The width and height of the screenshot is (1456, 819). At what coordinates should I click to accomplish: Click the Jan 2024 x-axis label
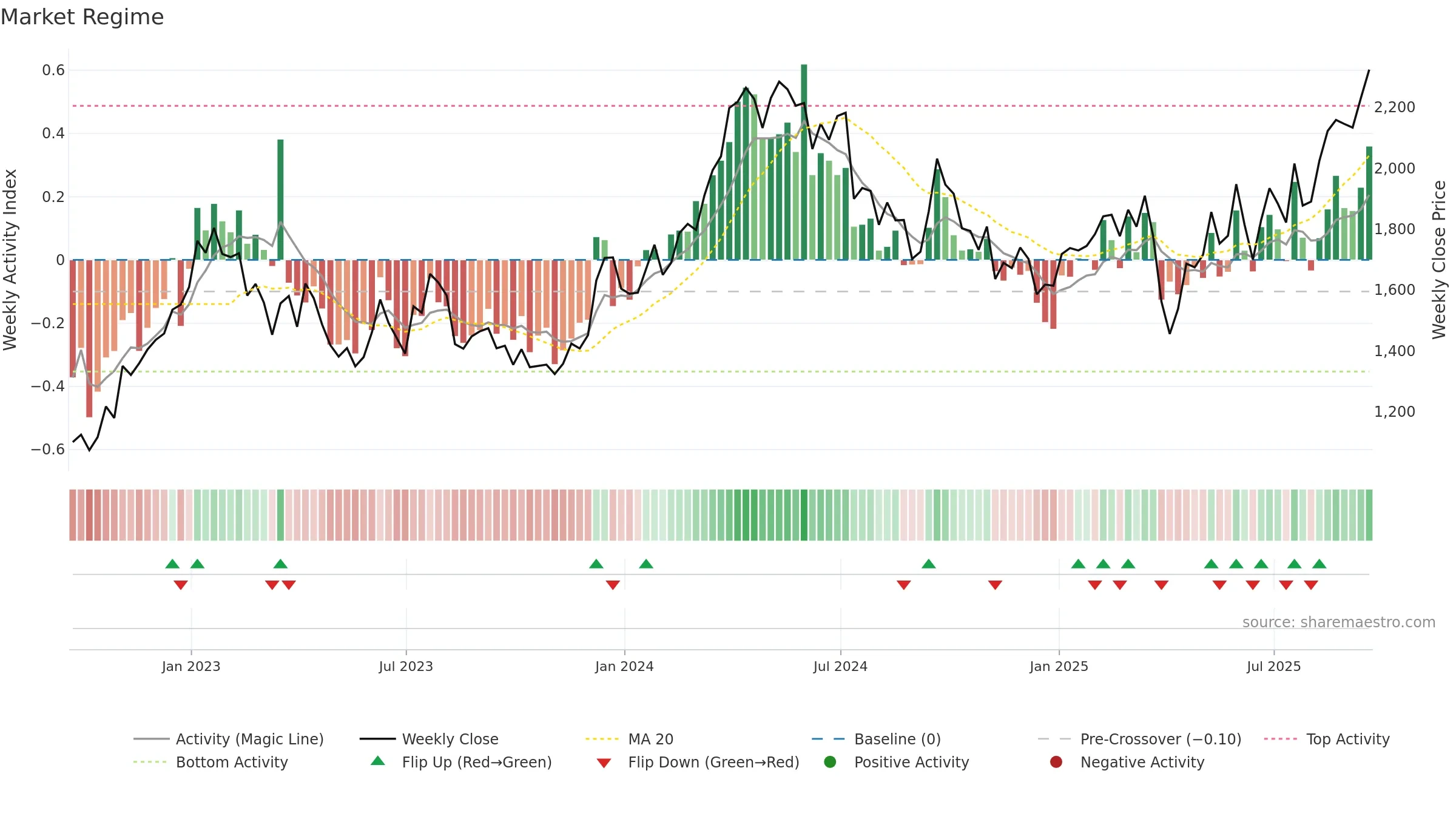coord(624,666)
